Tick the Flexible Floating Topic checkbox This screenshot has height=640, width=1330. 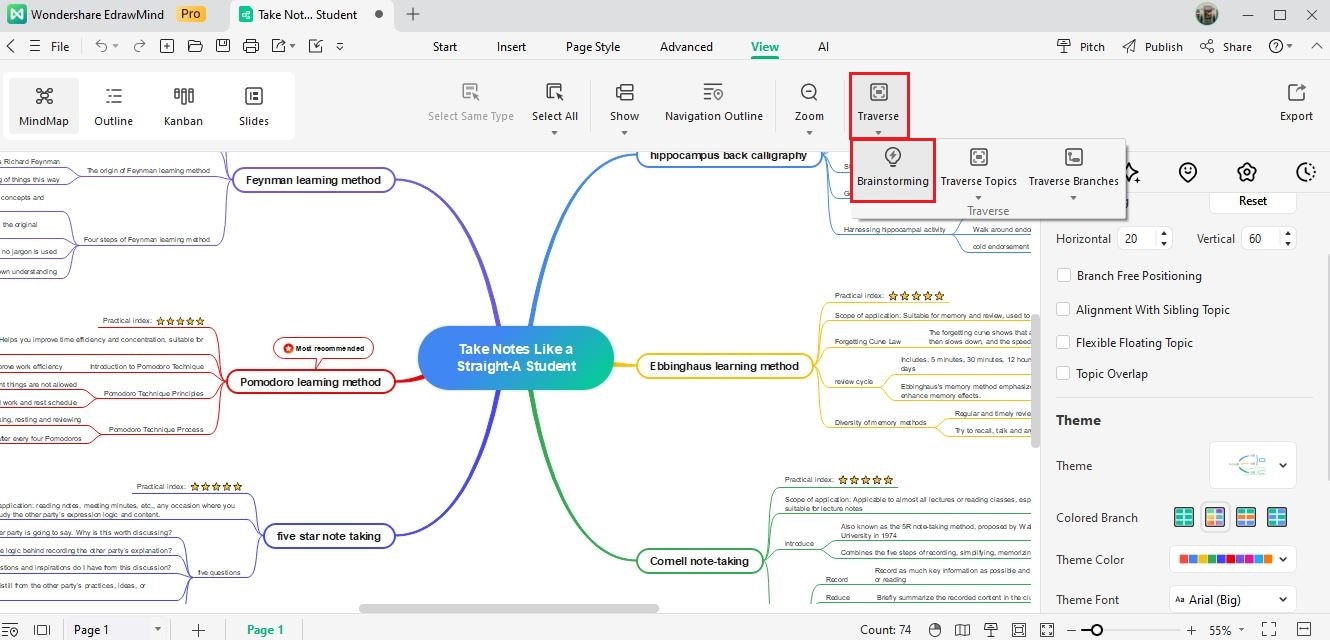pyautogui.click(x=1064, y=342)
